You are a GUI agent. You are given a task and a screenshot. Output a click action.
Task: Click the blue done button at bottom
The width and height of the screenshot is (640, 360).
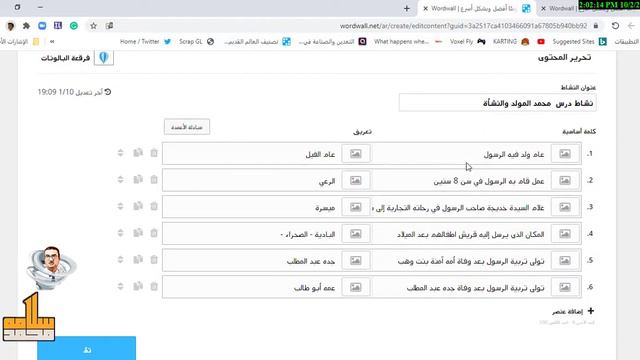(87, 348)
